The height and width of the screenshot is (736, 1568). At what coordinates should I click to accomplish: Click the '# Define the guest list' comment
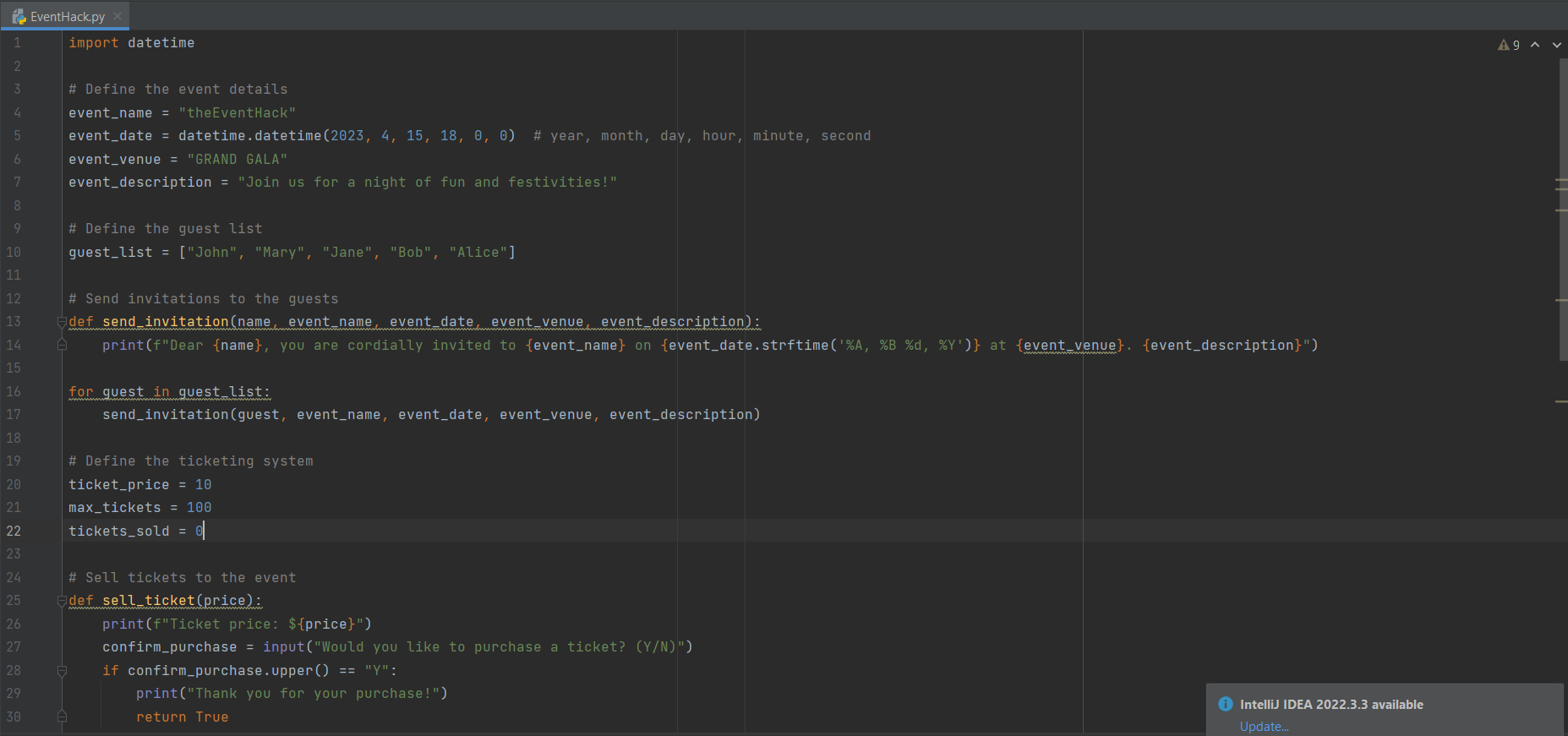[166, 229]
